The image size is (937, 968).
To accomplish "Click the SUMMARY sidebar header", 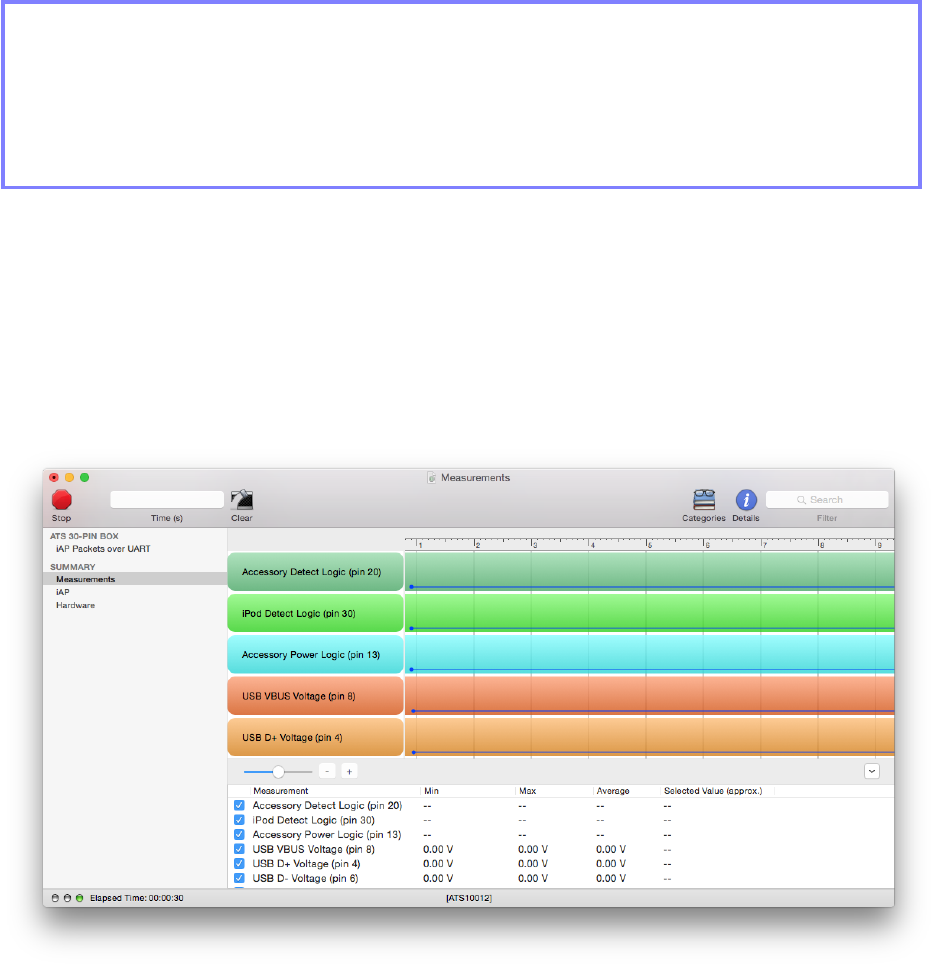I will [x=72, y=567].
